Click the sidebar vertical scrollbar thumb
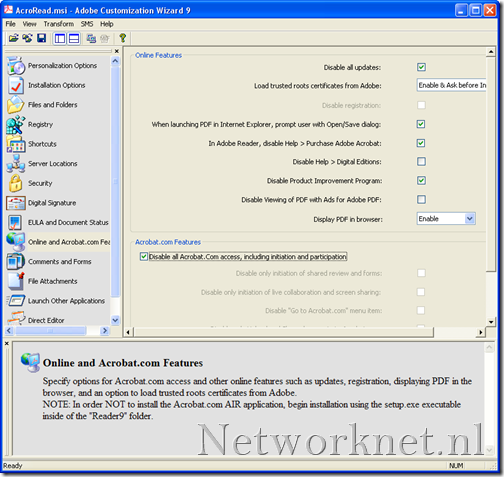Screen dimensions: 504x477 click(115, 182)
